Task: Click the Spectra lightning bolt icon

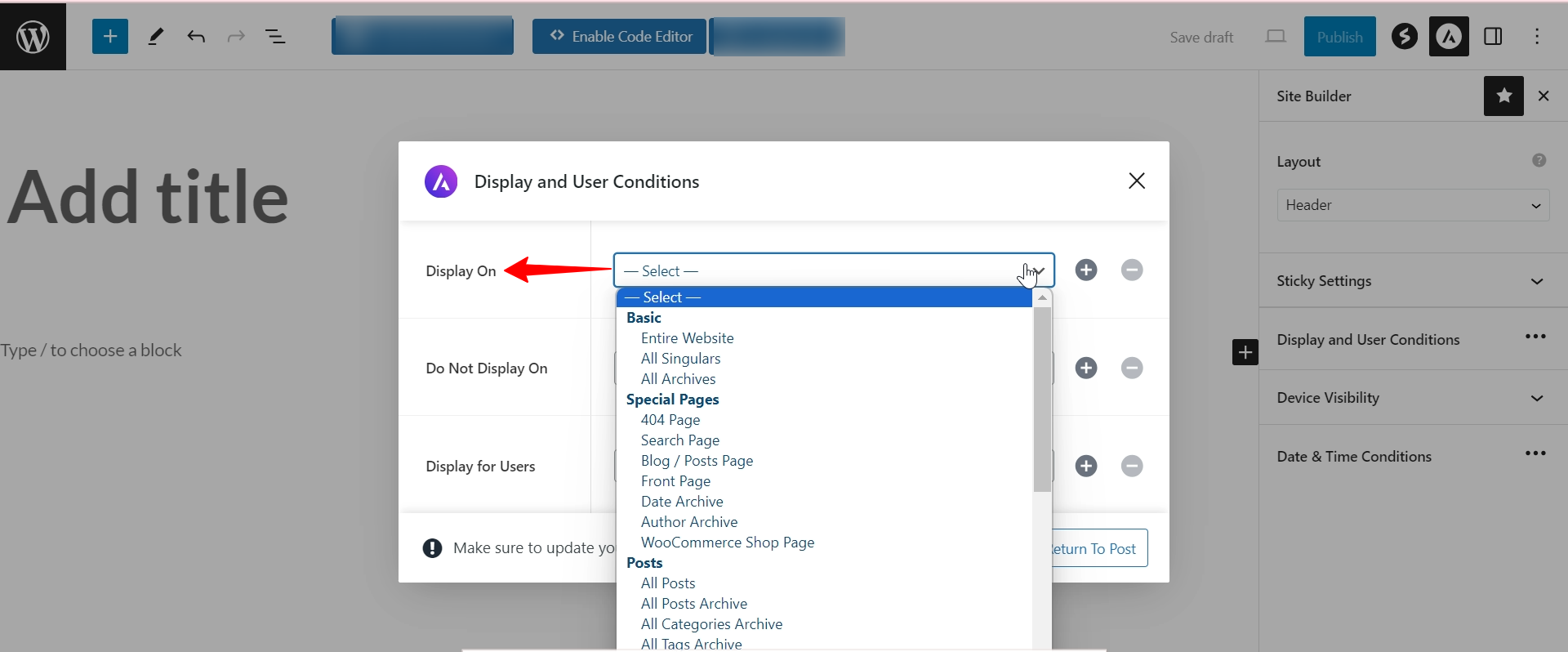Action: 1405,37
